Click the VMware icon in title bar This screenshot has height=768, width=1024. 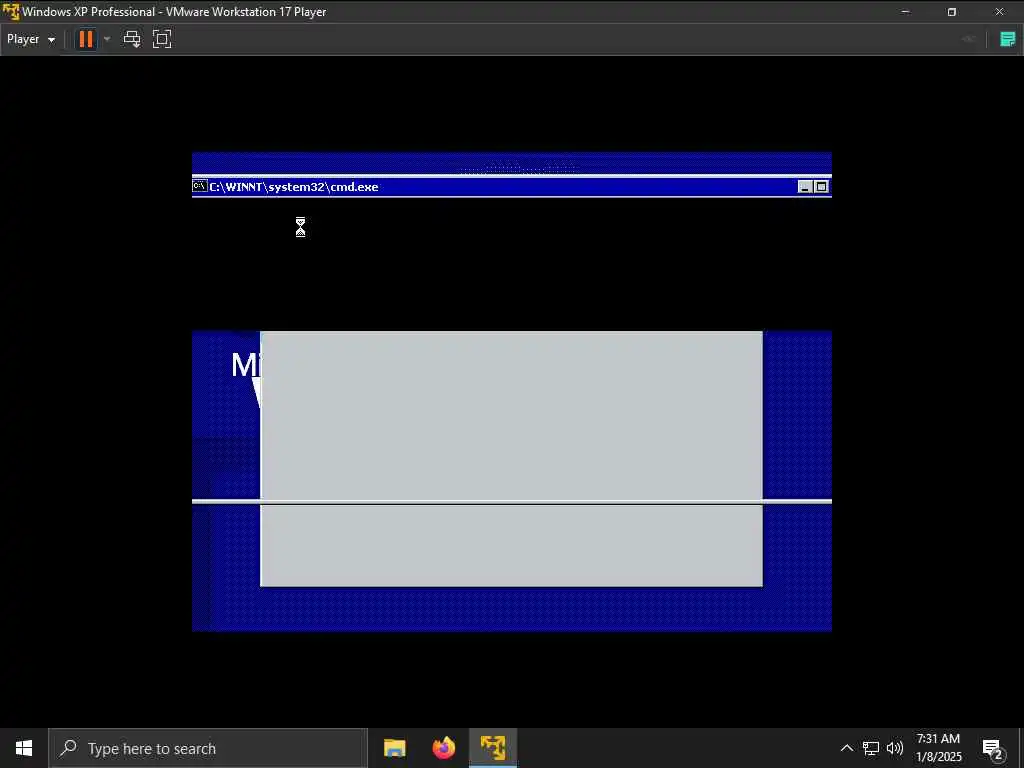coord(10,12)
